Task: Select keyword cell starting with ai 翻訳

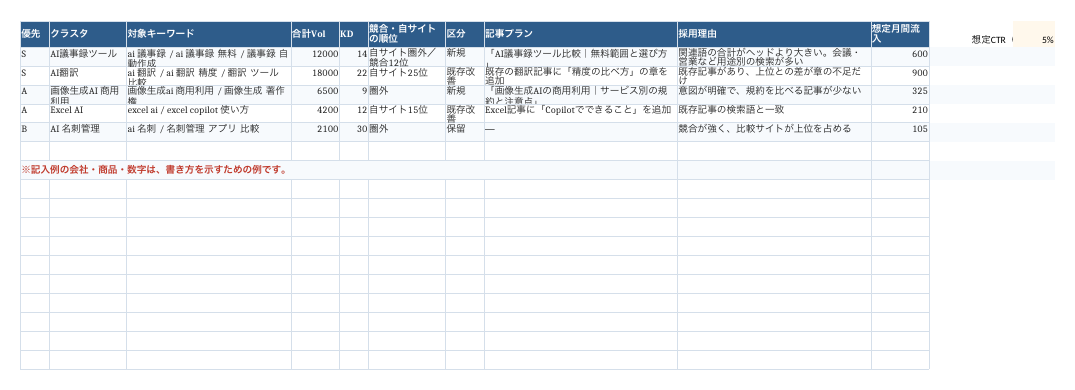Action: click(x=208, y=76)
